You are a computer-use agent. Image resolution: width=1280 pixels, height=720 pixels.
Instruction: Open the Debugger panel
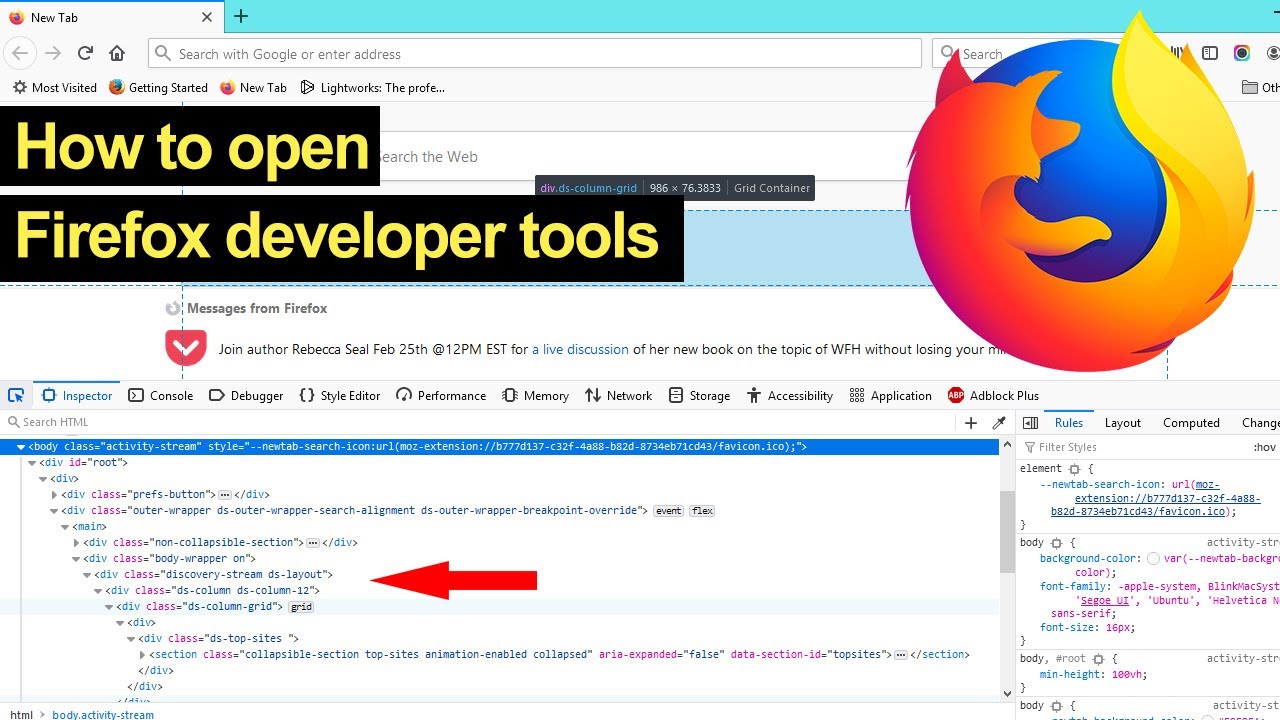tap(246, 395)
